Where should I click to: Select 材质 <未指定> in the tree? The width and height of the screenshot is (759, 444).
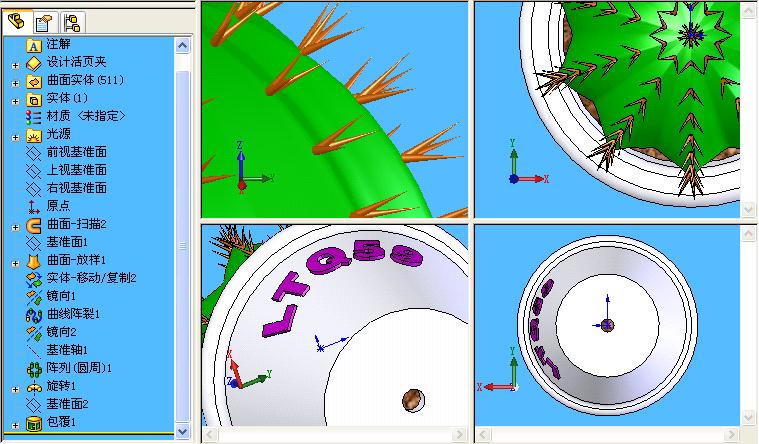(x=86, y=116)
